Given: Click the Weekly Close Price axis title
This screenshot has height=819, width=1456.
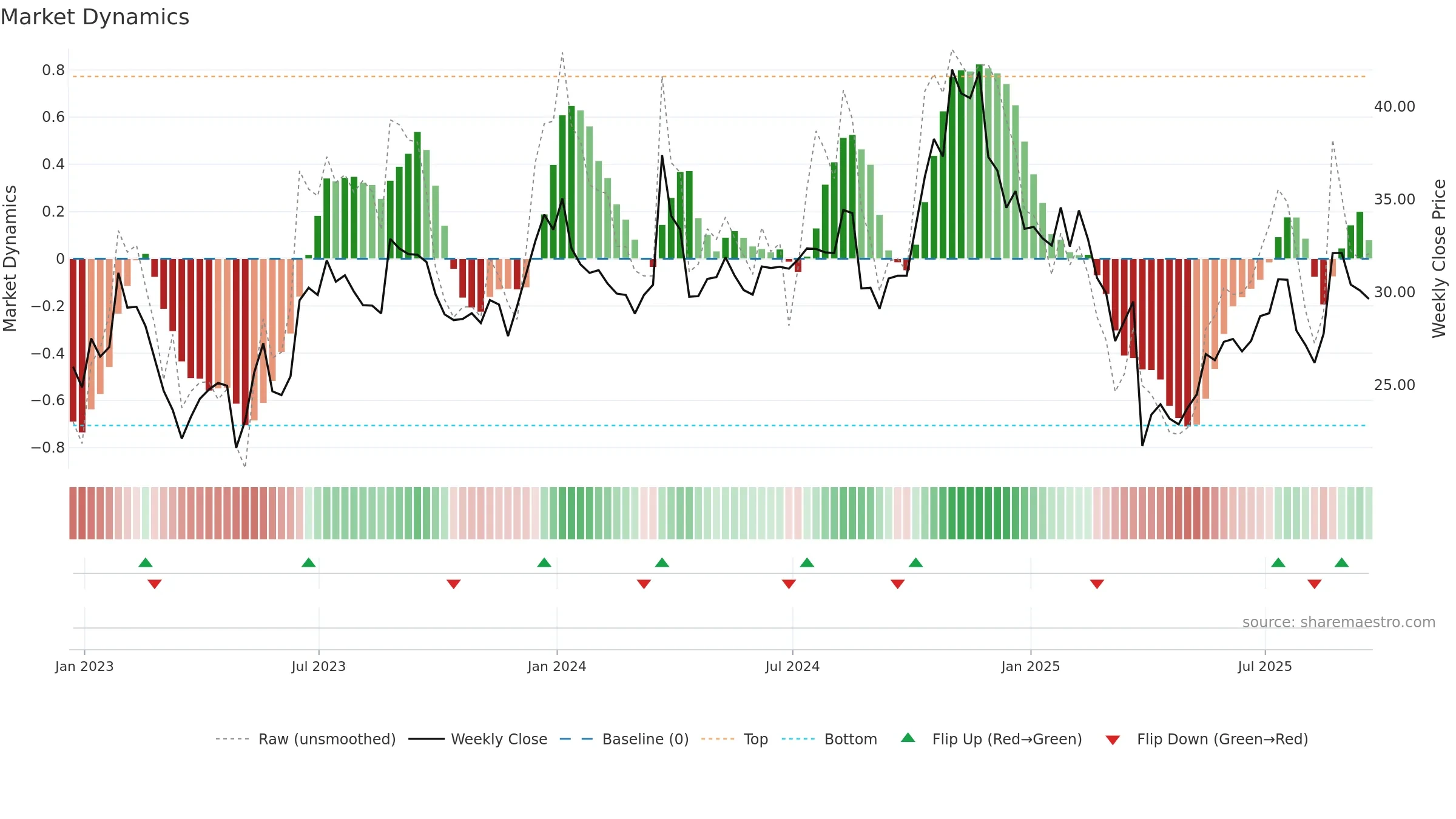Looking at the screenshot, I should (1439, 258).
